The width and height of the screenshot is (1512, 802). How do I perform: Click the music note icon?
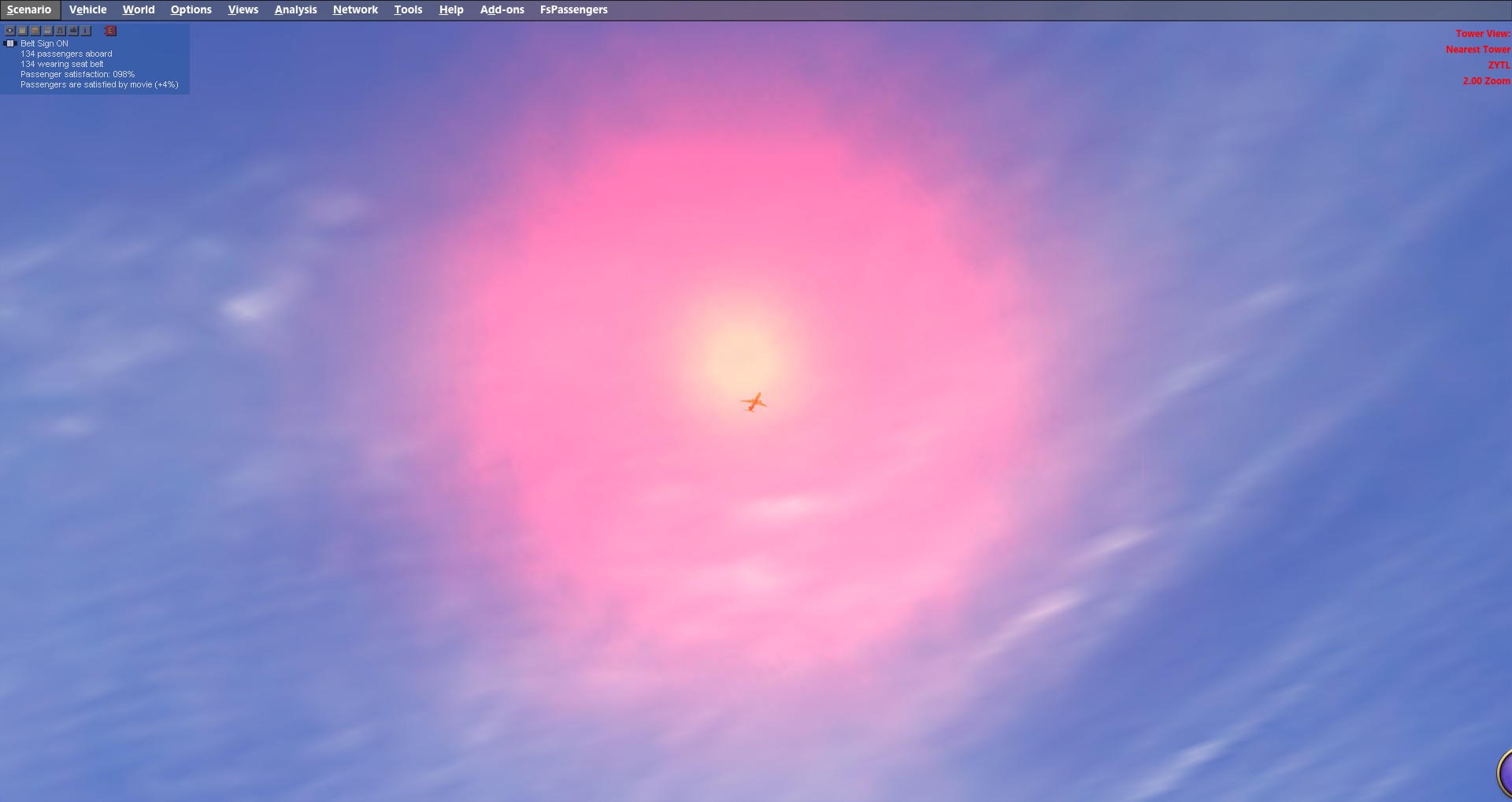coord(61,31)
